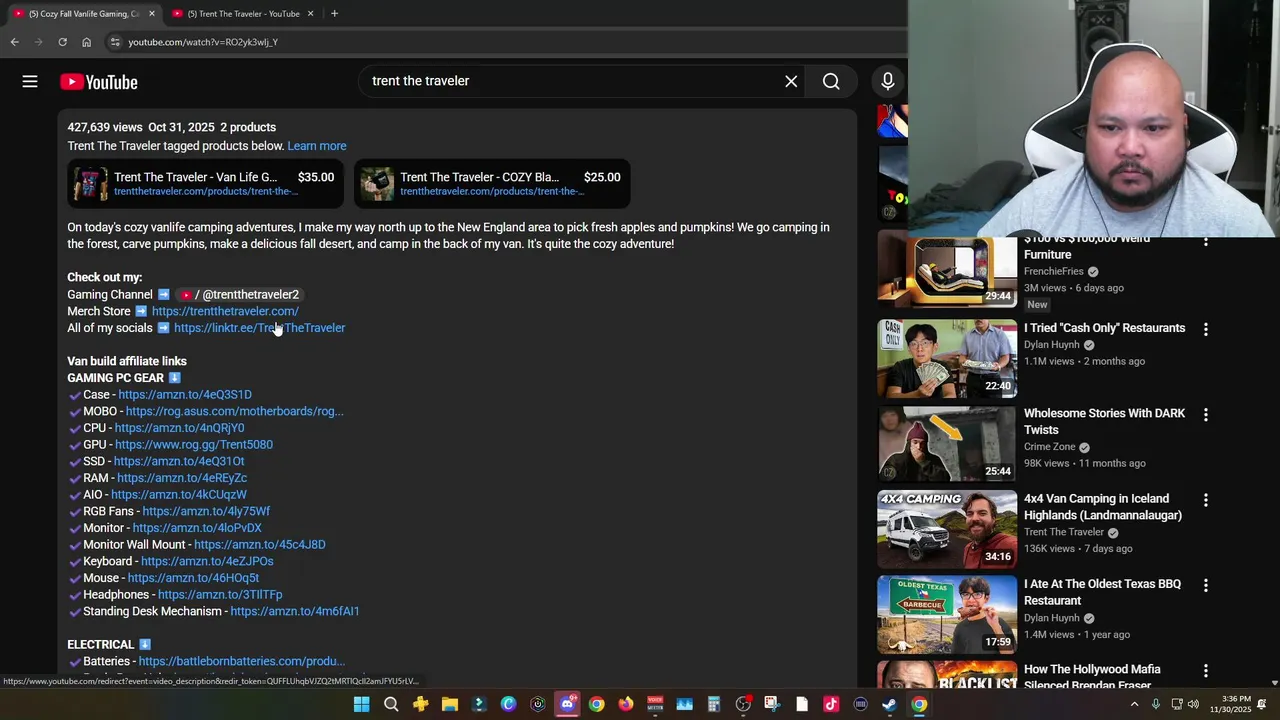Image resolution: width=1280 pixels, height=720 pixels.
Task: Reload the current page
Action: coord(62,42)
